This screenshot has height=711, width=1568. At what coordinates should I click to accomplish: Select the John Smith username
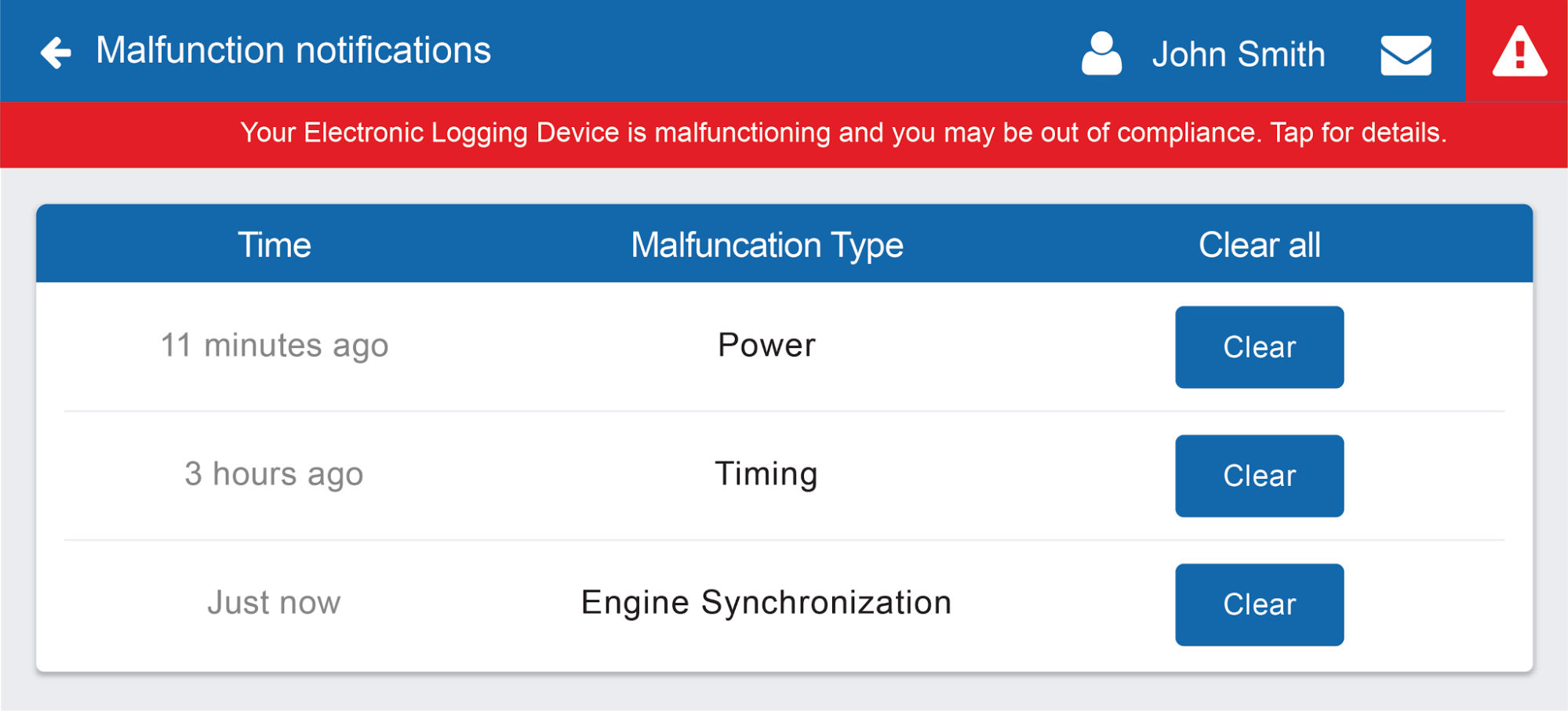point(1238,55)
